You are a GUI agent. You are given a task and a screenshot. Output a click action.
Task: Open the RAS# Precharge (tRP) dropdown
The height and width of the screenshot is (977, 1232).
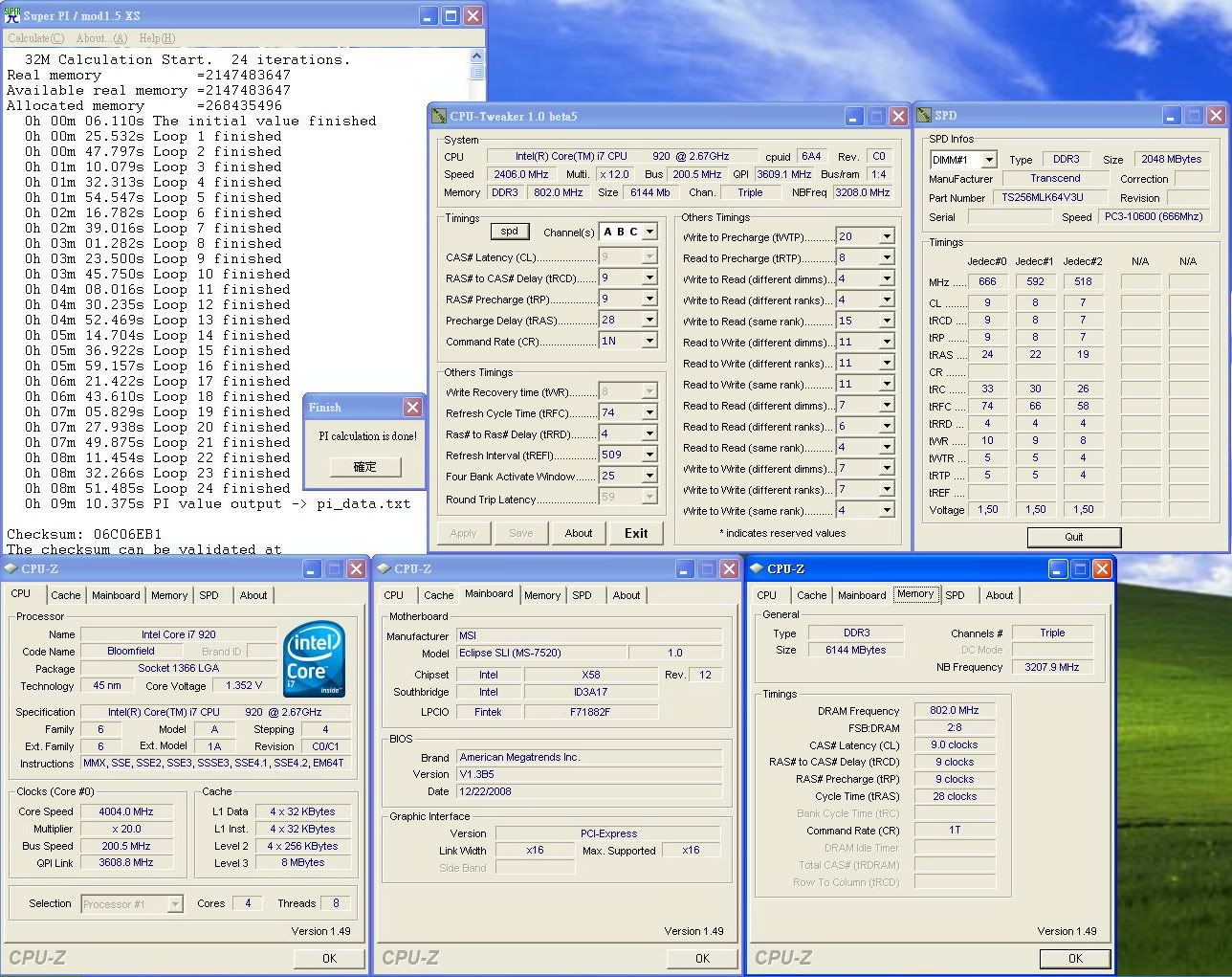pyautogui.click(x=649, y=299)
